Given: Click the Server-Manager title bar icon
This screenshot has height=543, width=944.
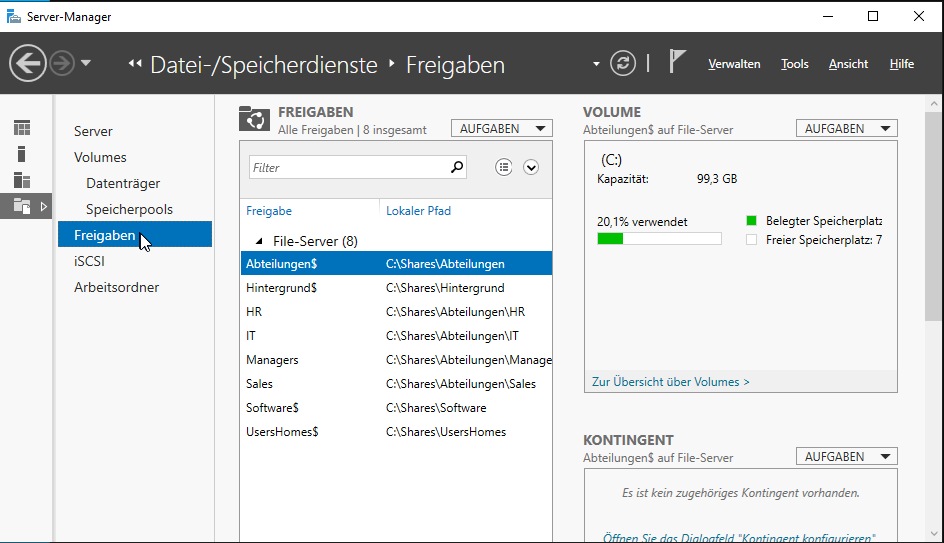Looking at the screenshot, I should click(14, 16).
